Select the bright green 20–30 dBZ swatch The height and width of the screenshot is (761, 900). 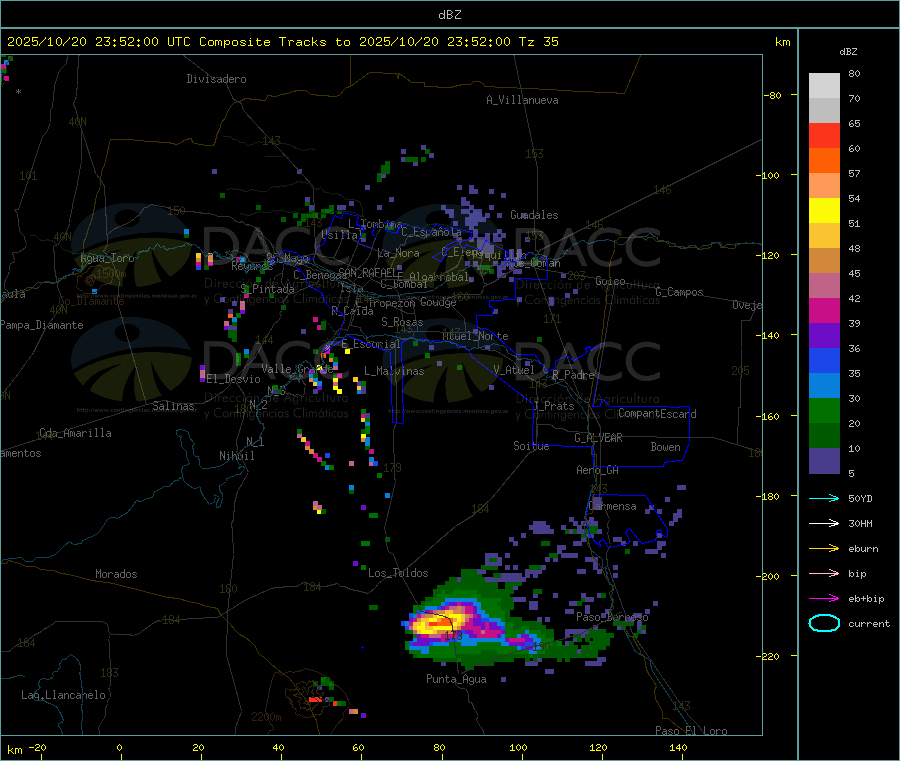point(824,410)
